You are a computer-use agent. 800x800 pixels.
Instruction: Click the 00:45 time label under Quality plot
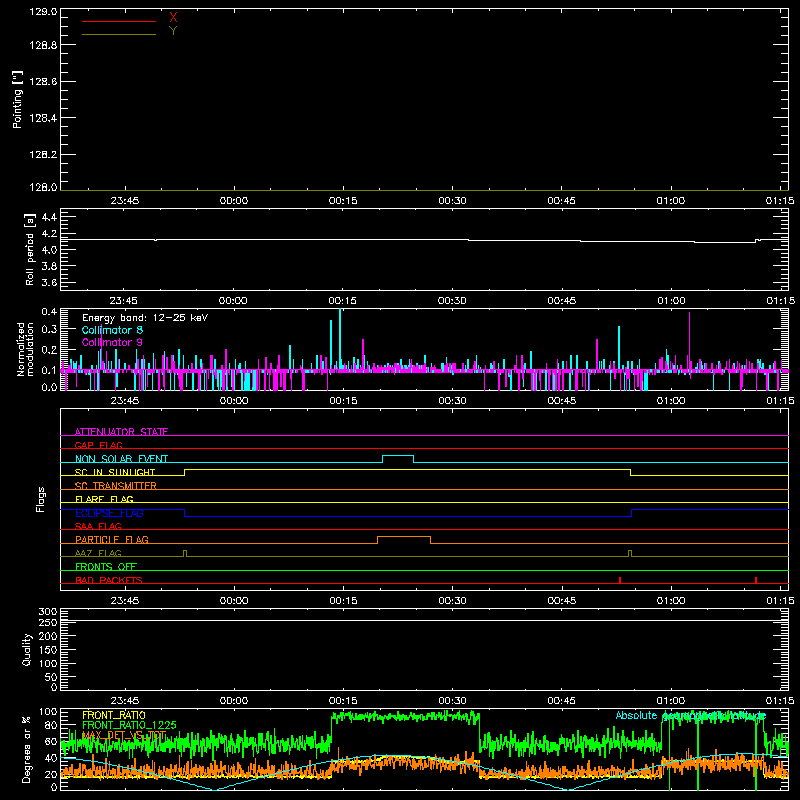[561, 701]
